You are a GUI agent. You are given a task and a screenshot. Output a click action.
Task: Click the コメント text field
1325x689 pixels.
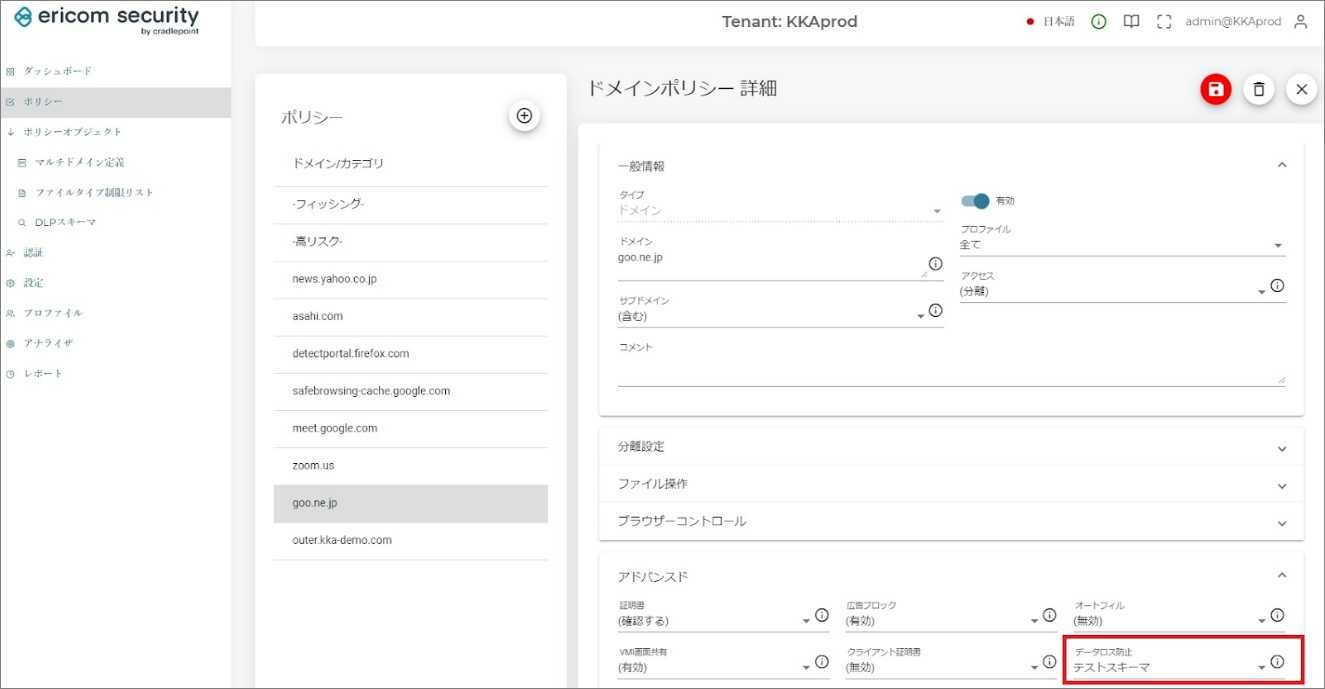(x=950, y=373)
